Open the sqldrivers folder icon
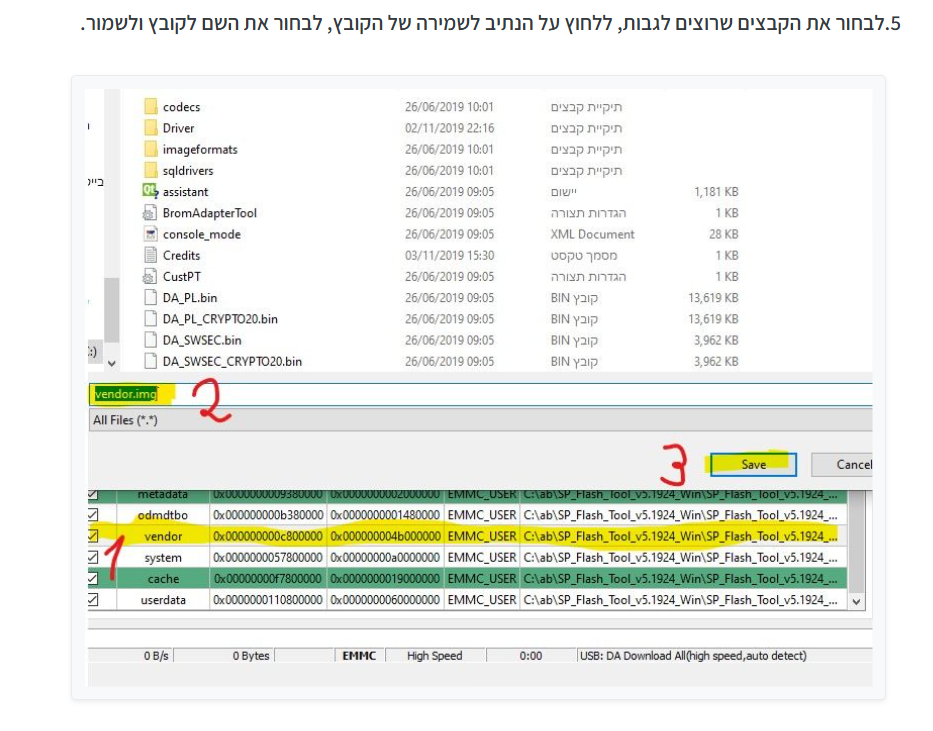The width and height of the screenshot is (933, 731). pos(151,171)
